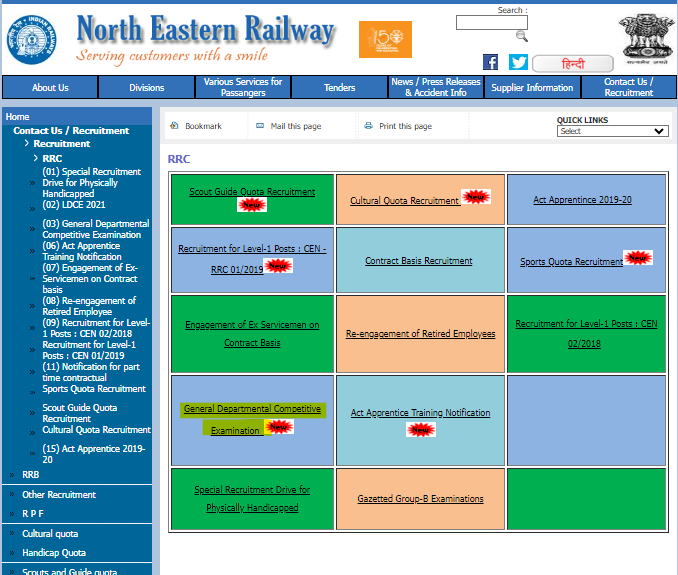
Task: Focus the Search text box
Action: click(x=492, y=22)
